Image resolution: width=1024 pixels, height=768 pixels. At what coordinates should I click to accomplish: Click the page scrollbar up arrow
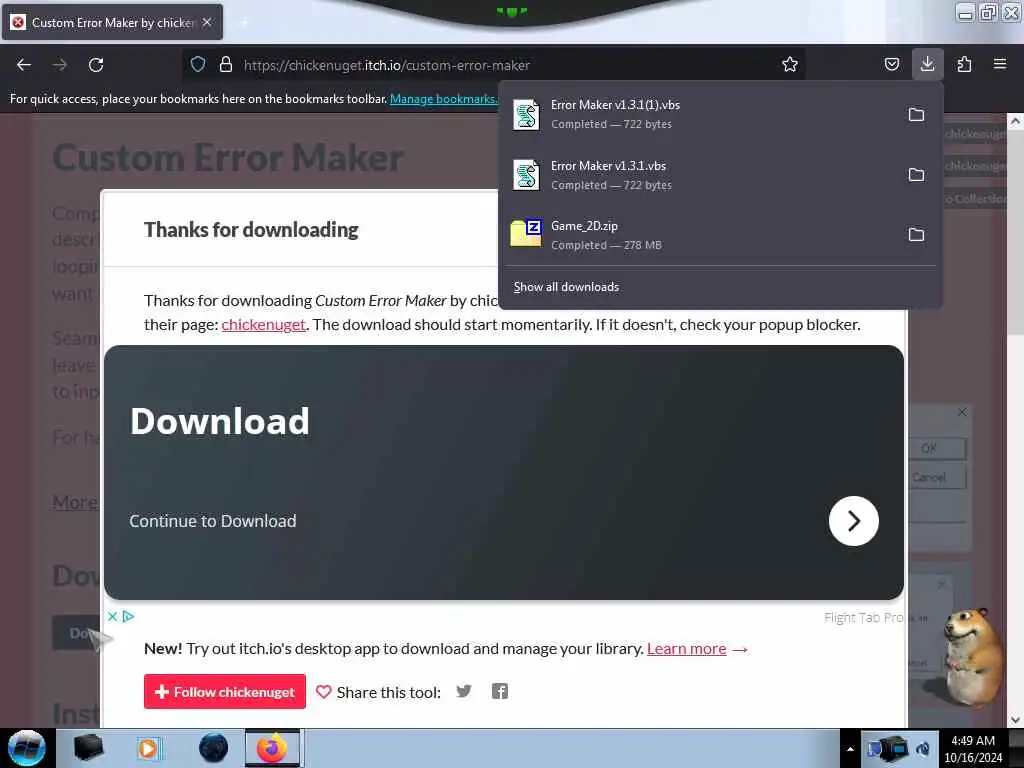(1015, 121)
